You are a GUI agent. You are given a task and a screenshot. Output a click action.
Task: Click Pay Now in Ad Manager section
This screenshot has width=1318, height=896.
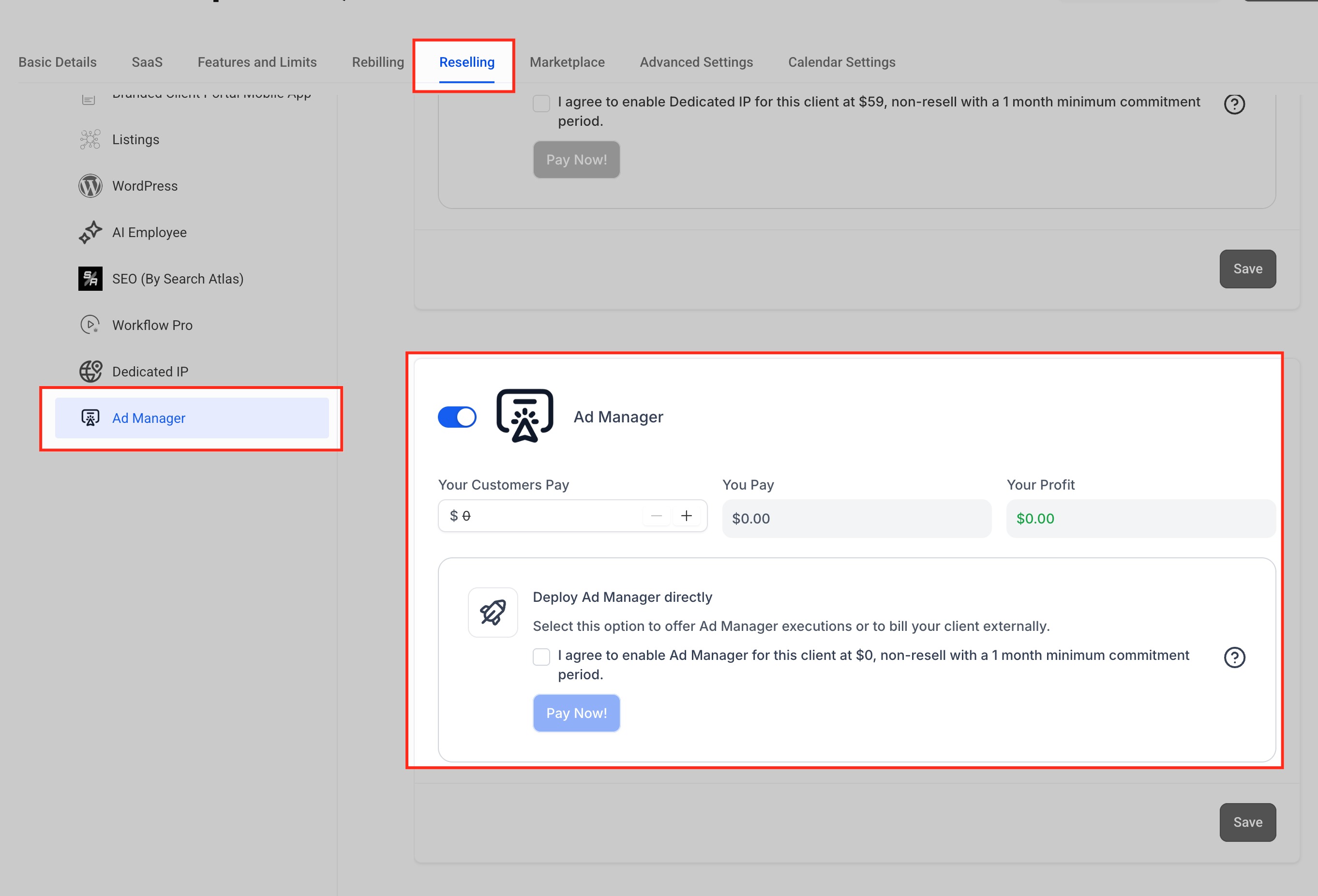(x=576, y=714)
